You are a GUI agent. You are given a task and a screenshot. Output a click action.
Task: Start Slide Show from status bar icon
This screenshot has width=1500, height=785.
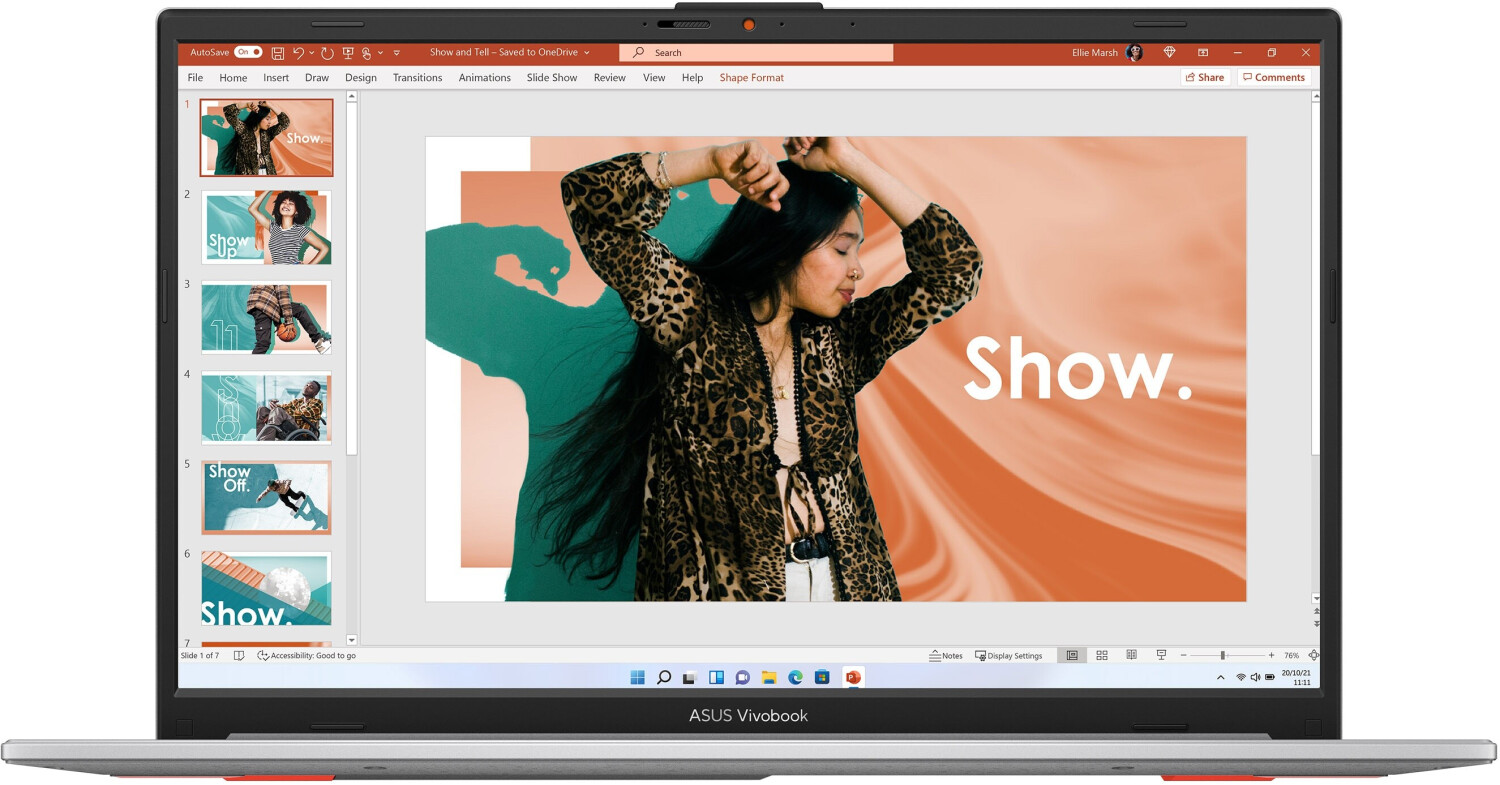(x=1161, y=656)
